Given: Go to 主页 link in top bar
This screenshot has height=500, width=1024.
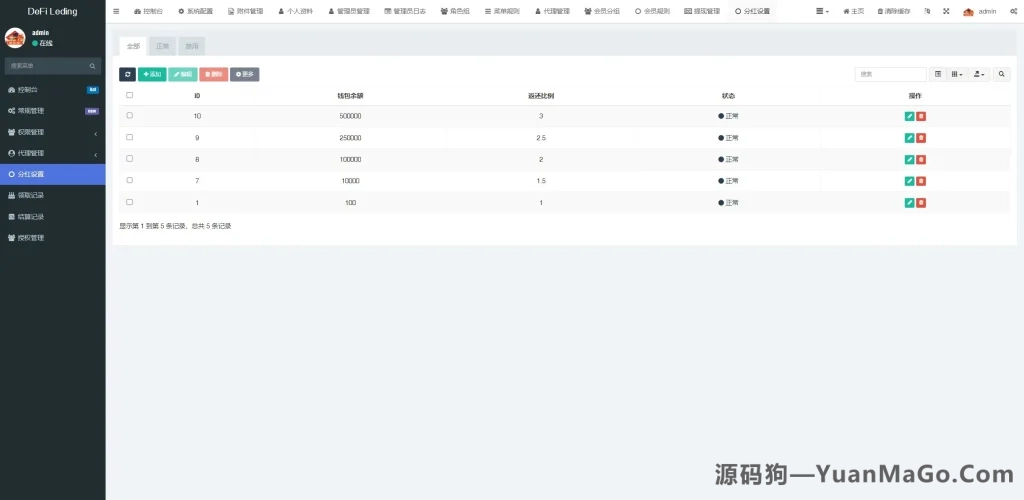Looking at the screenshot, I should click(854, 12).
